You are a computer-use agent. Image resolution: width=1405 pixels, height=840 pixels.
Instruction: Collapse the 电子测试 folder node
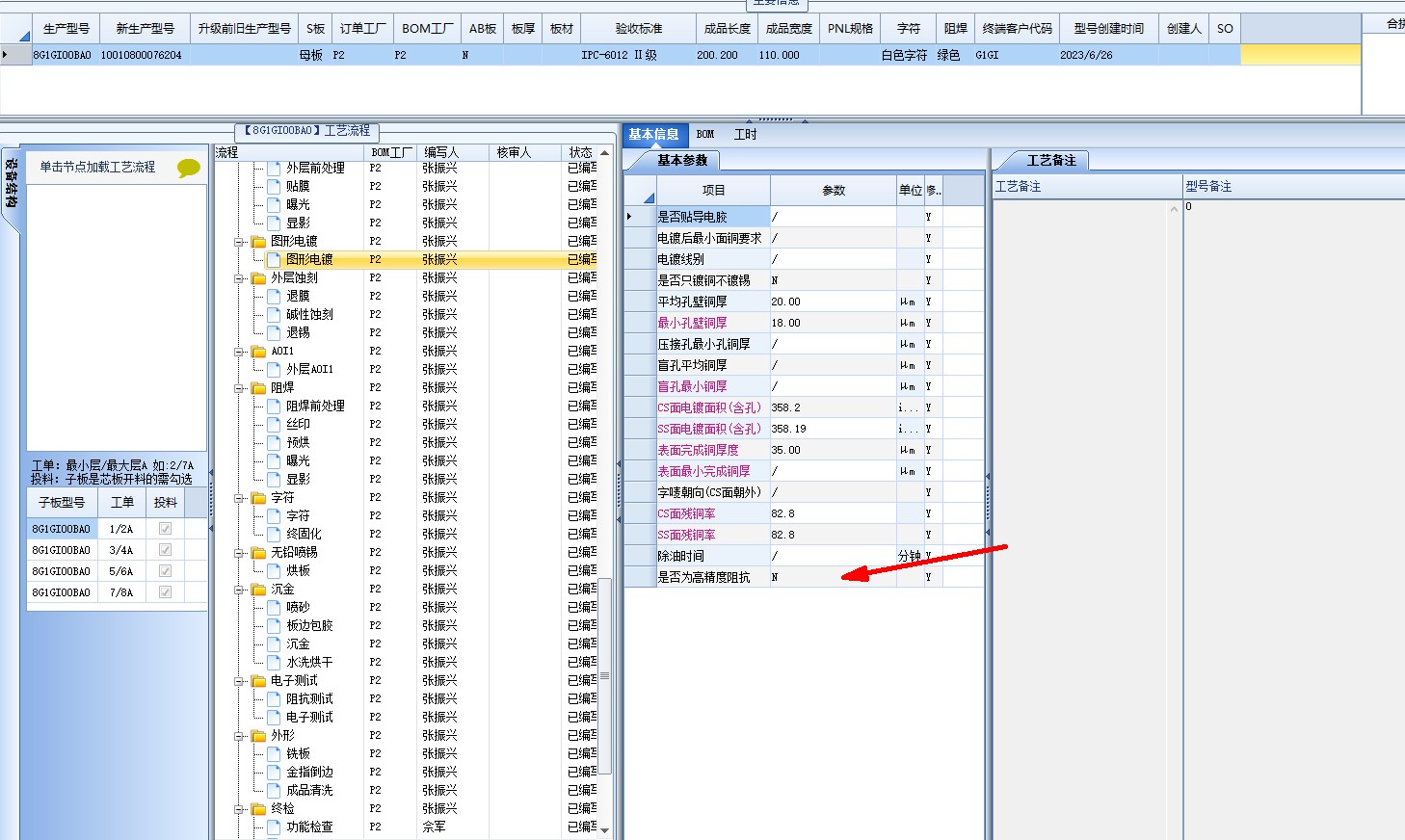point(240,681)
